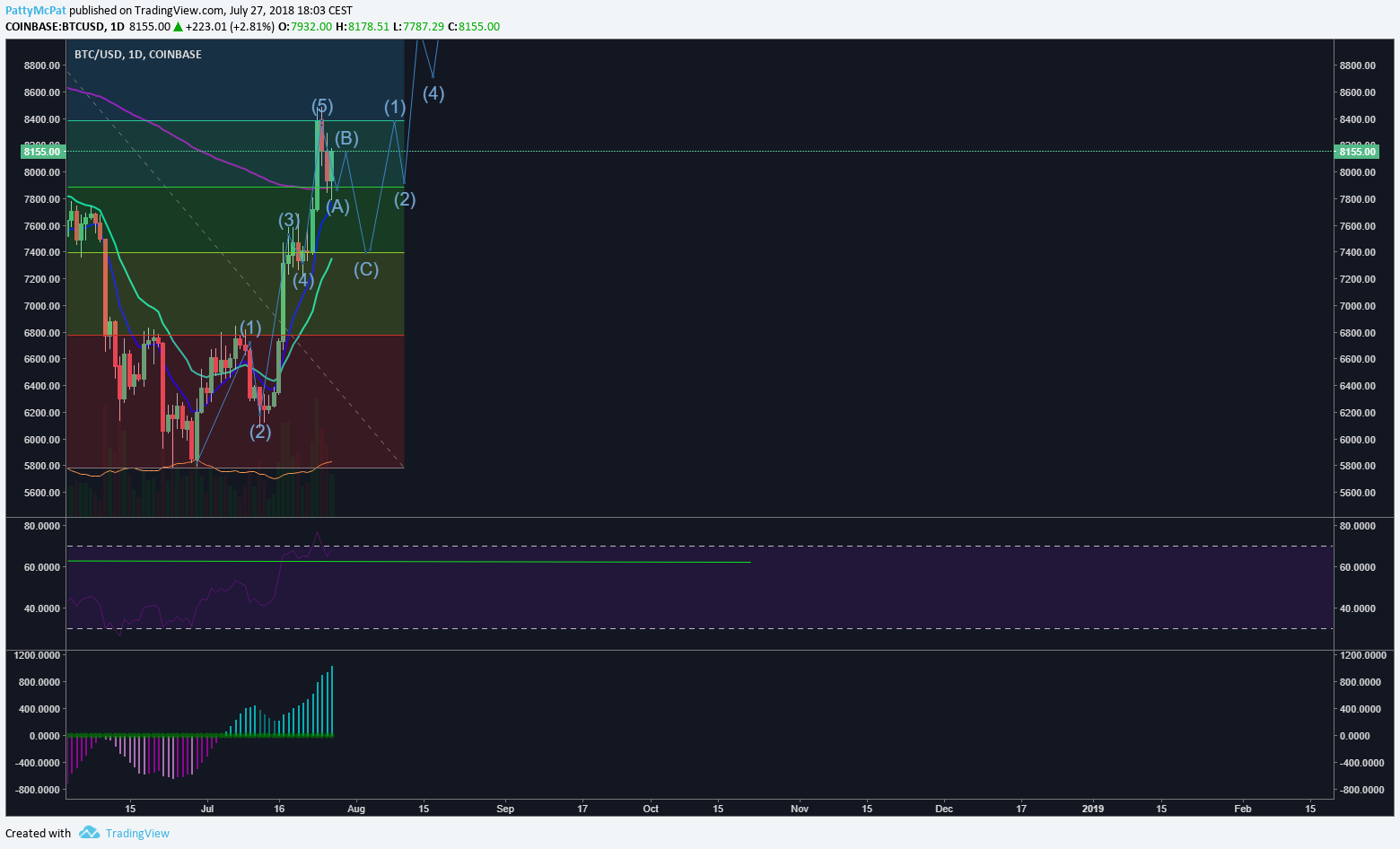Open the TradingView link beside Created with

coord(137,833)
